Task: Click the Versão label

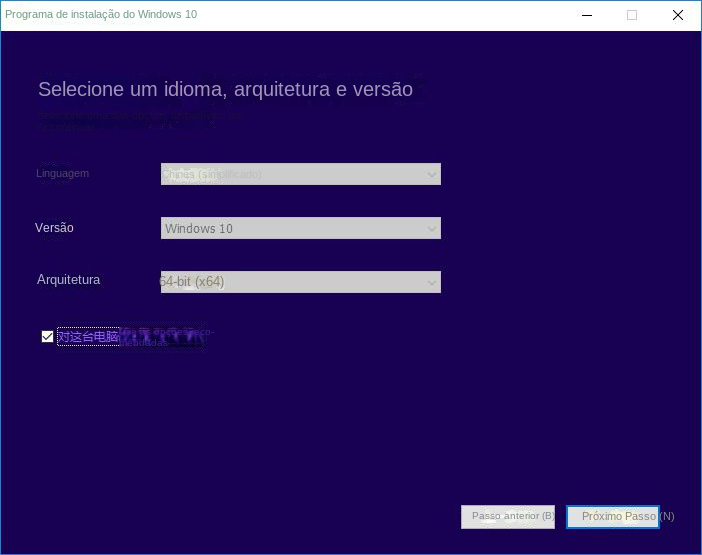Action: tap(54, 228)
